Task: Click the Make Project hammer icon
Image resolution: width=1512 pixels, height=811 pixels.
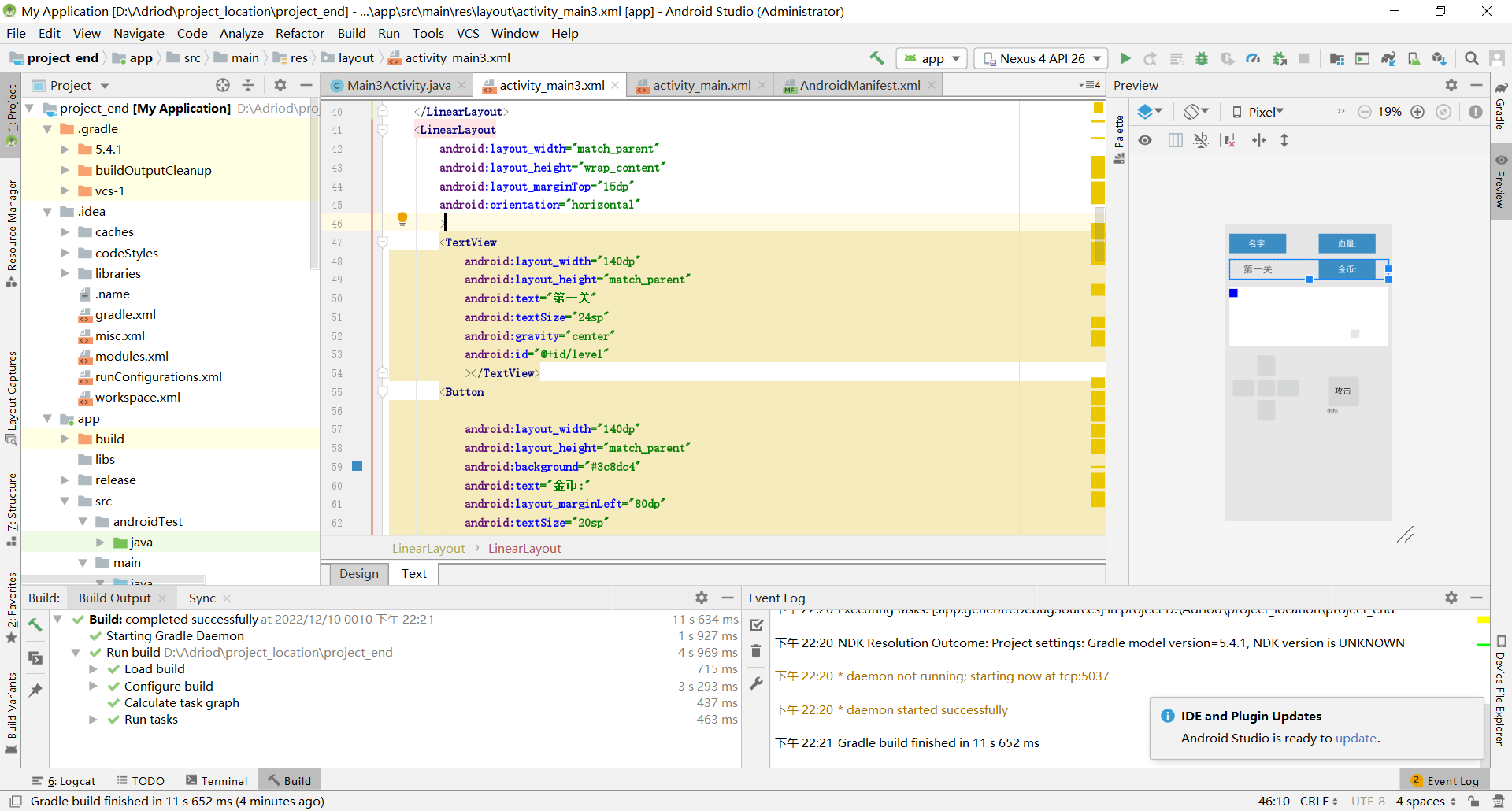Action: pos(876,58)
